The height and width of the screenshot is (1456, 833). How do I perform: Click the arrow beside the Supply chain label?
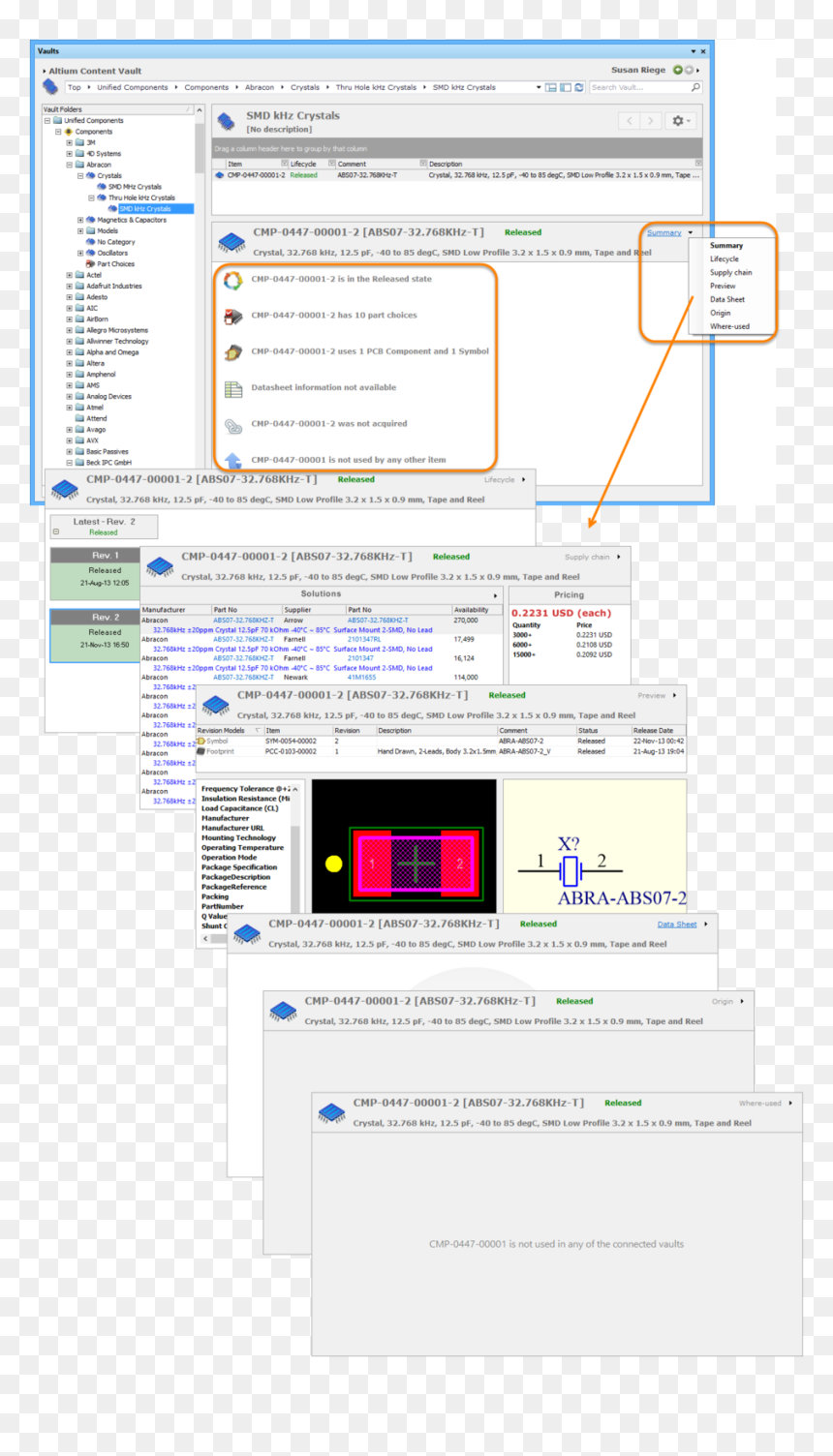[618, 557]
